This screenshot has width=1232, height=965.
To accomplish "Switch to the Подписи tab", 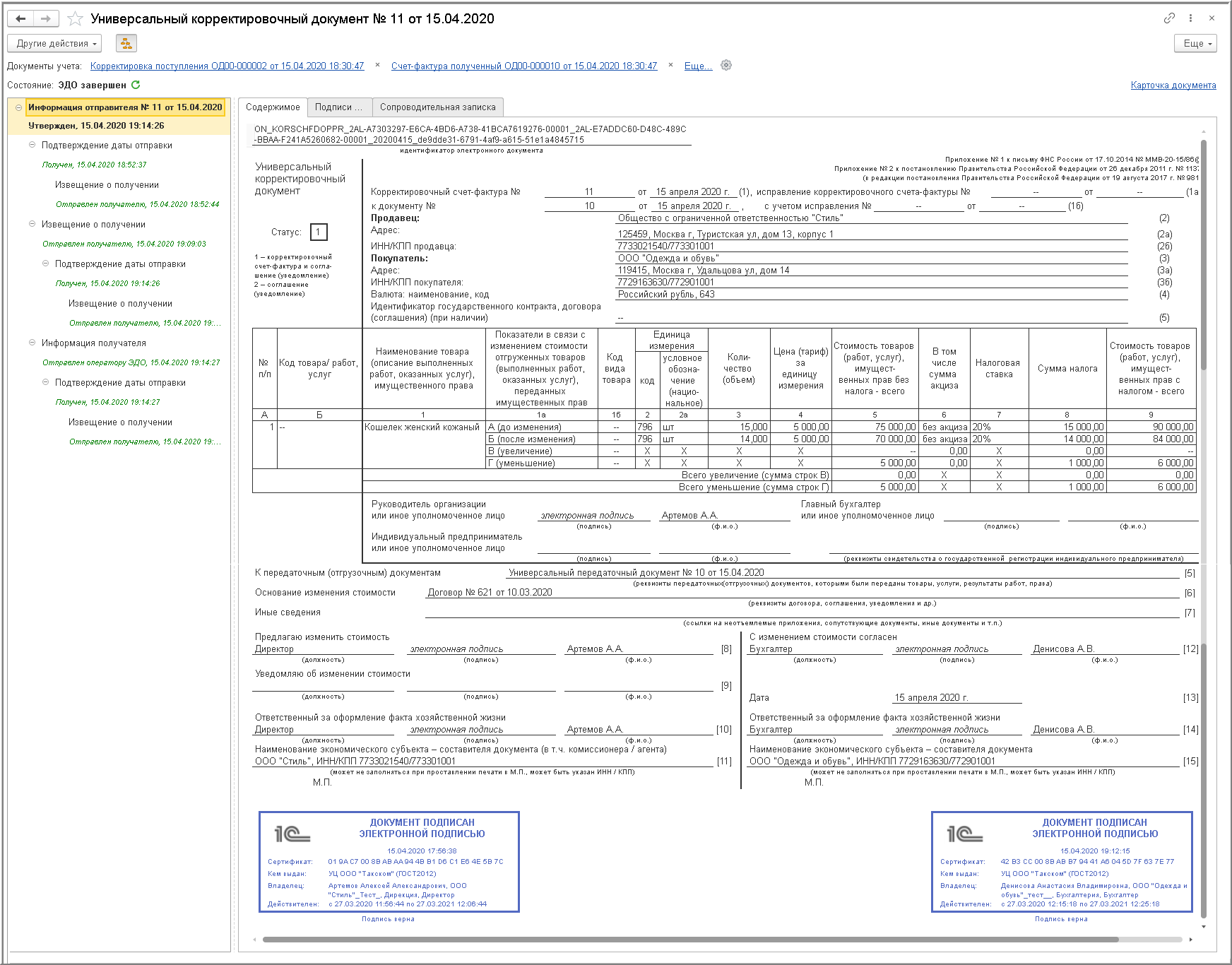I will 339,107.
